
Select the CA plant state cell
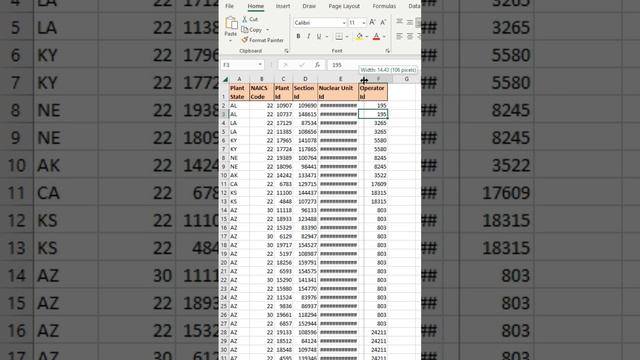tap(239, 184)
